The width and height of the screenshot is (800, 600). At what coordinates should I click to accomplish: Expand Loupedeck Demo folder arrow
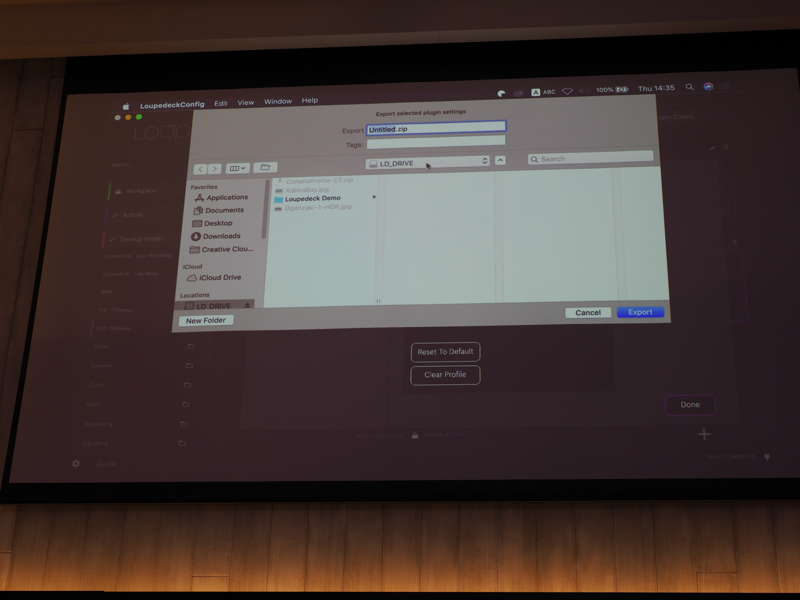374,197
